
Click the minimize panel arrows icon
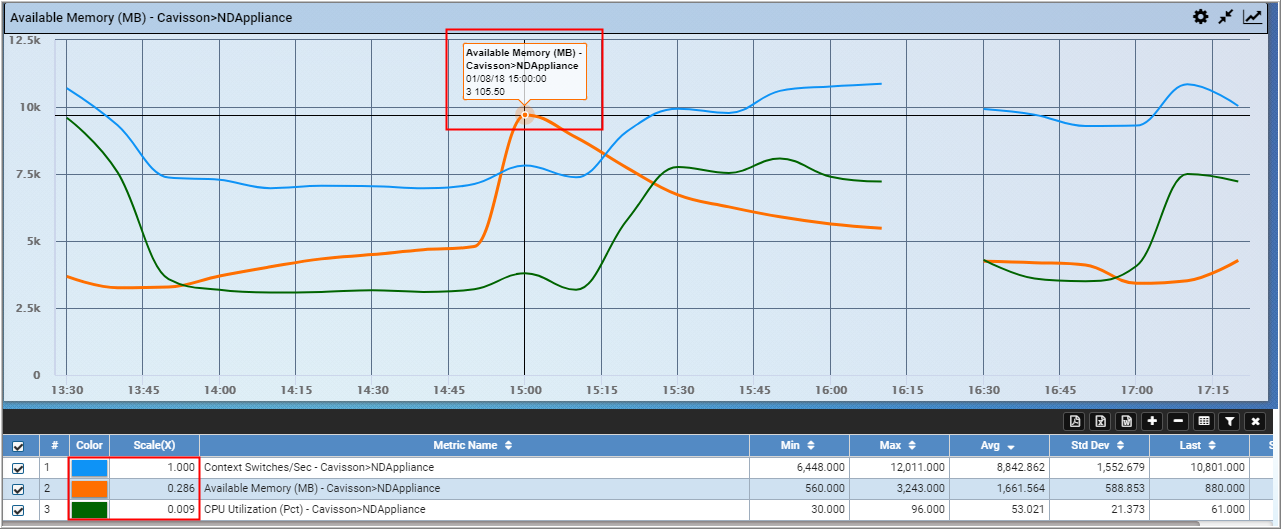point(1227,16)
